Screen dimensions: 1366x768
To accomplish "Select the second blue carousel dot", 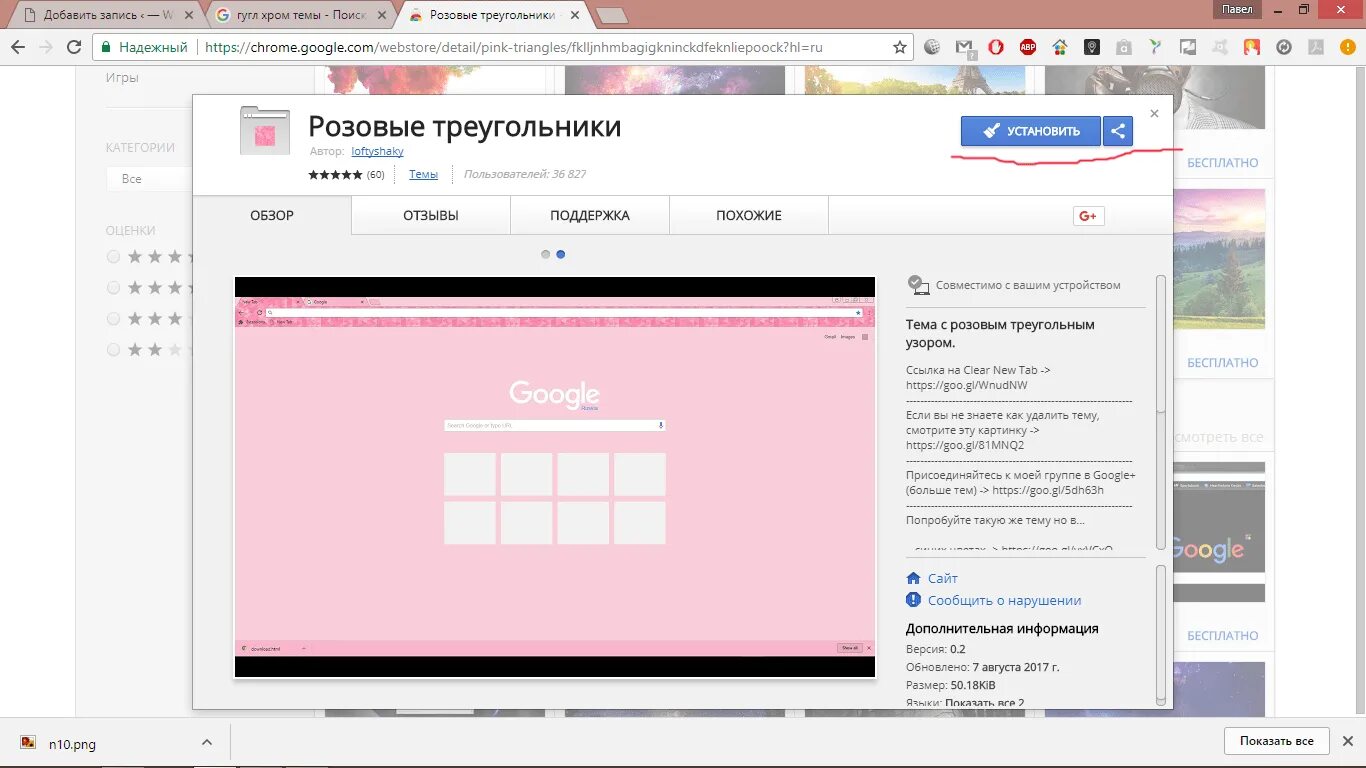I will point(561,254).
